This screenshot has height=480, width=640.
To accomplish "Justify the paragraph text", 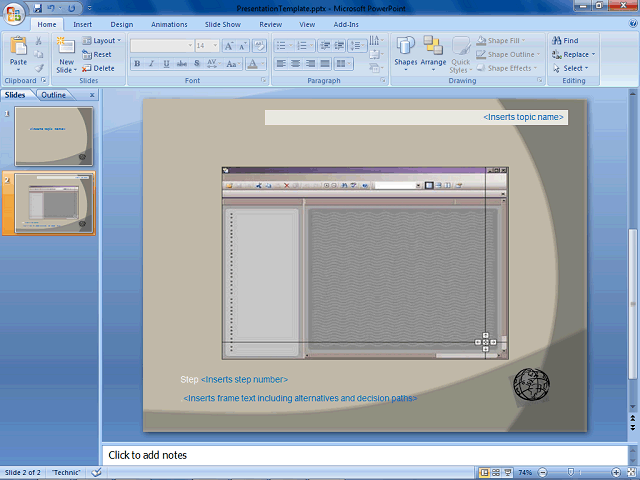I will 325,63.
